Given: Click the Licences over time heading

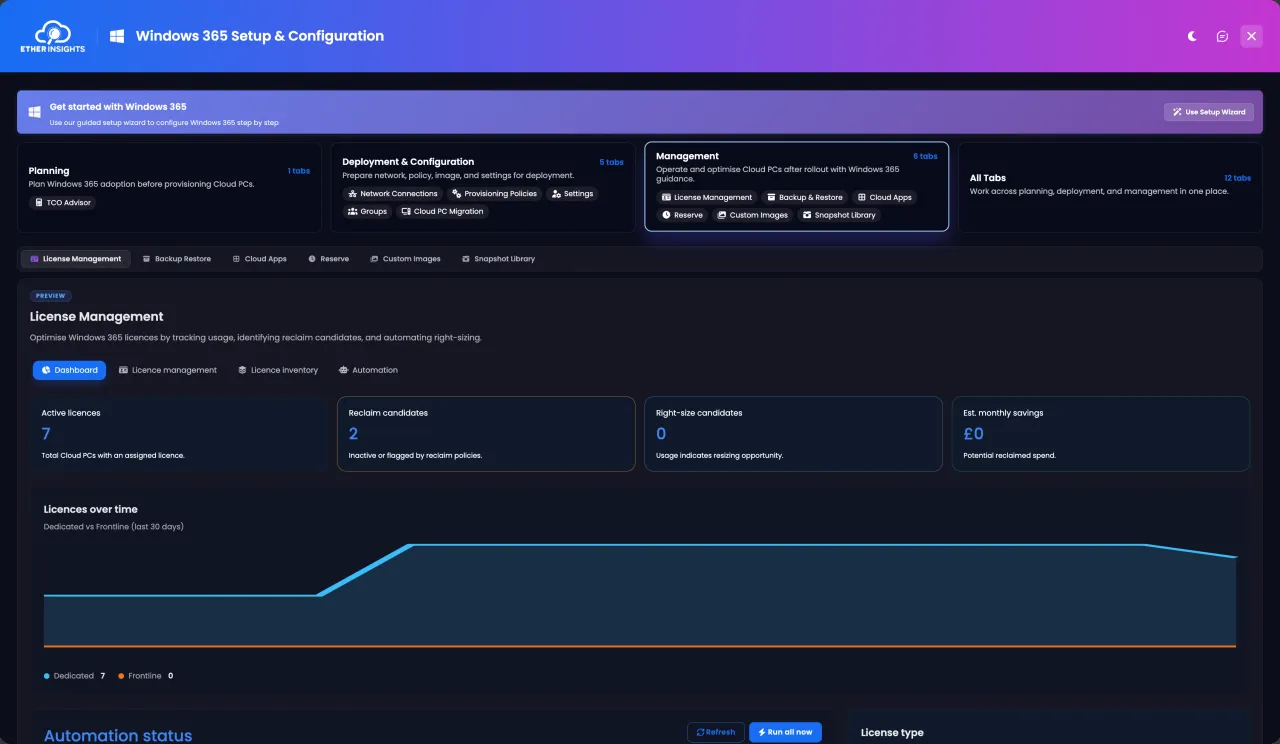Looking at the screenshot, I should pos(91,510).
